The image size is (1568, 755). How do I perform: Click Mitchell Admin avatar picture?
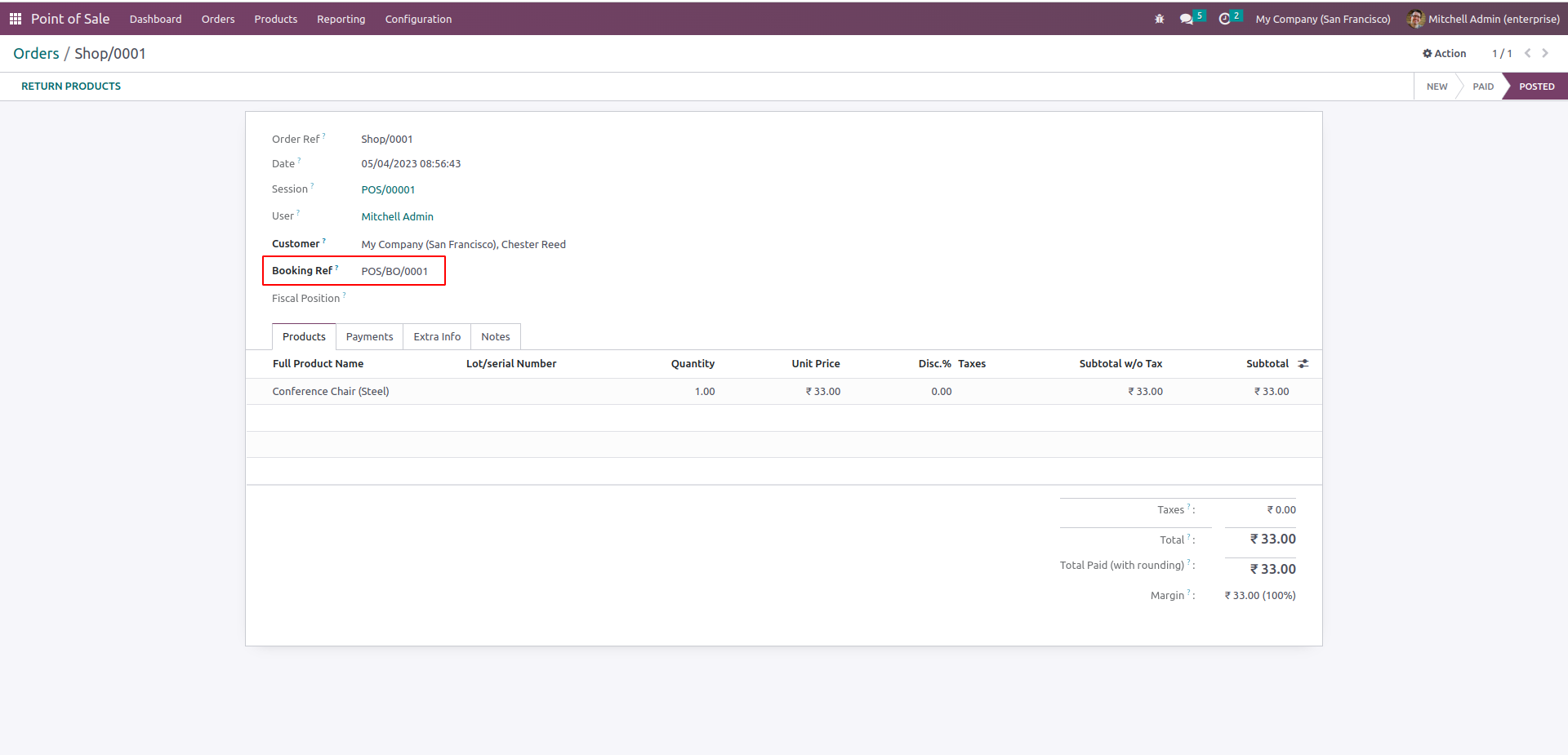click(1415, 19)
